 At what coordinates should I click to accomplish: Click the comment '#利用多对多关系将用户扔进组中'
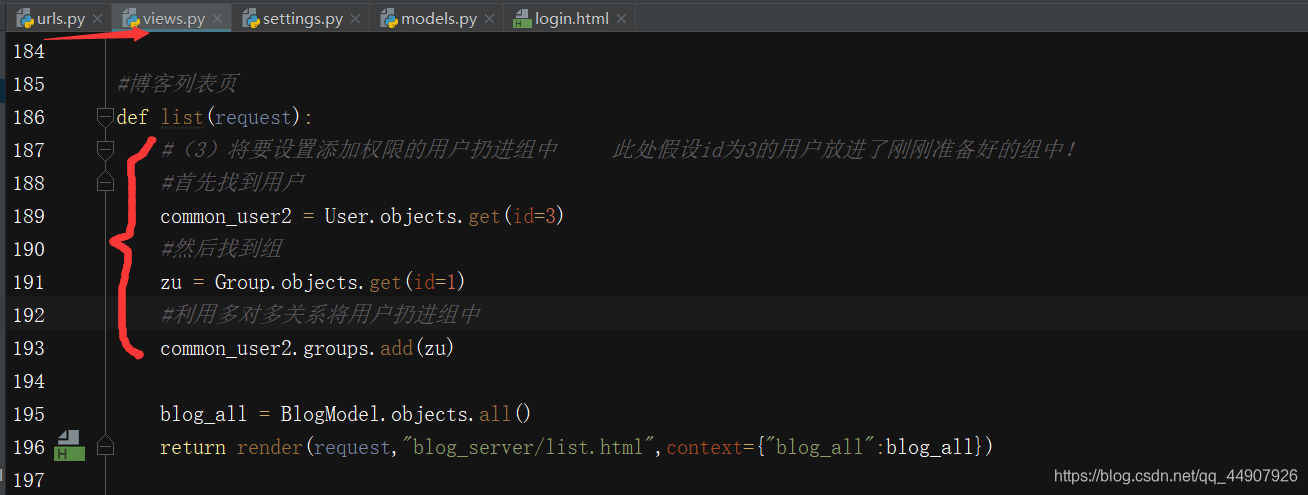point(320,315)
